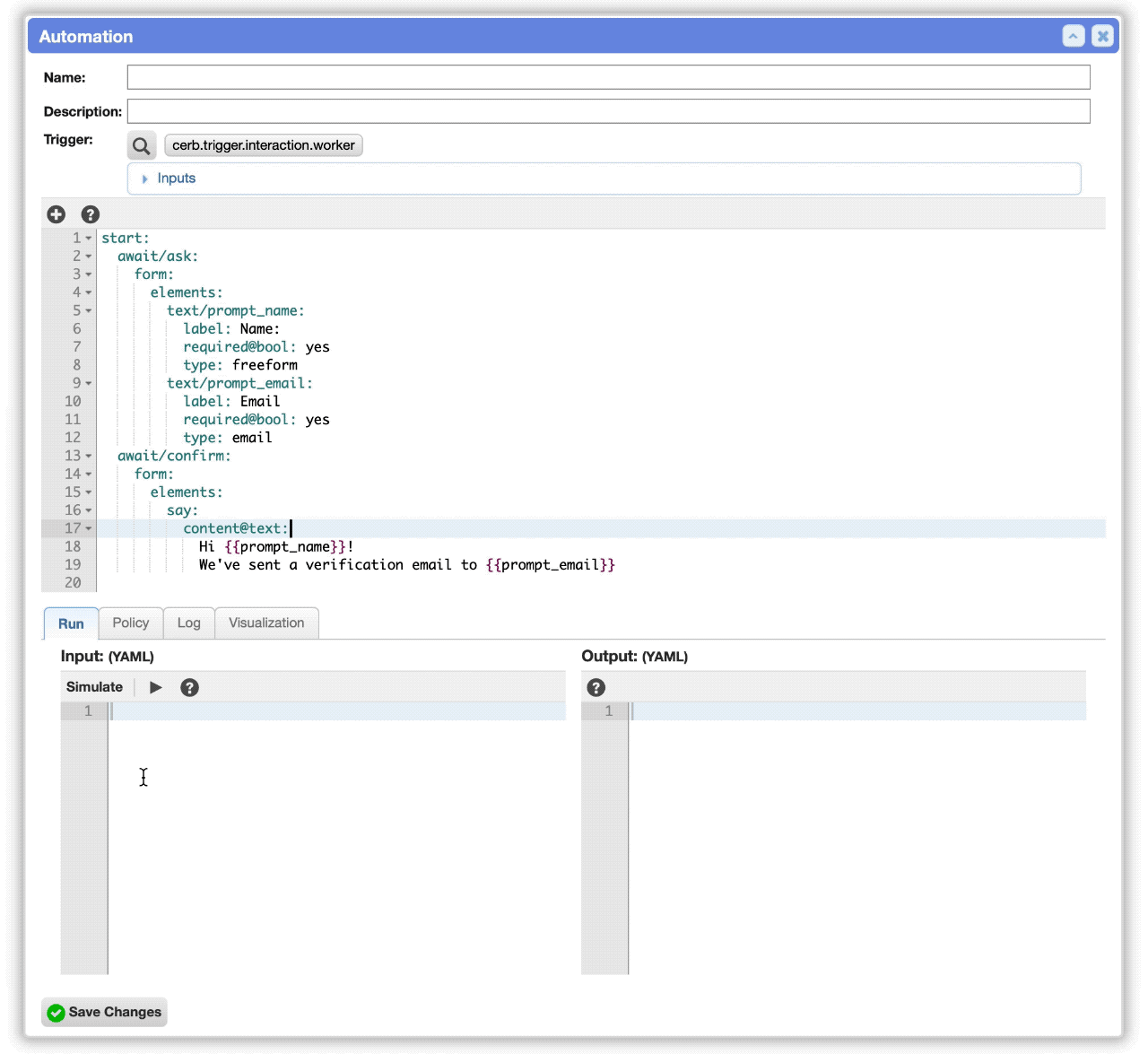Focus the Name input field

pyautogui.click(x=608, y=77)
